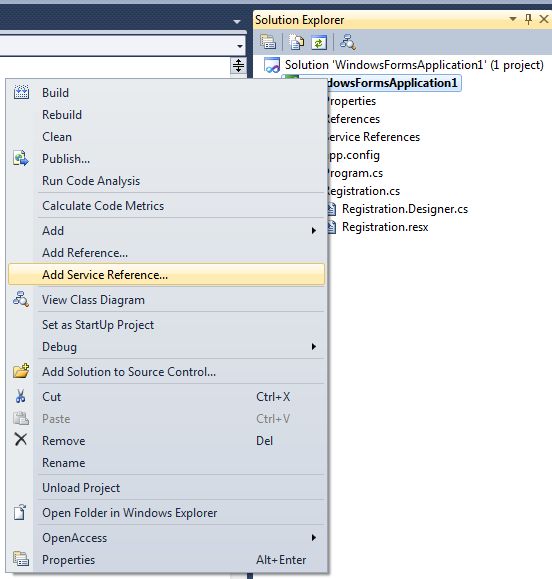Click the Properties icon in Solution Explorer toolbar
Image resolution: width=552 pixels, height=579 pixels.
268,42
